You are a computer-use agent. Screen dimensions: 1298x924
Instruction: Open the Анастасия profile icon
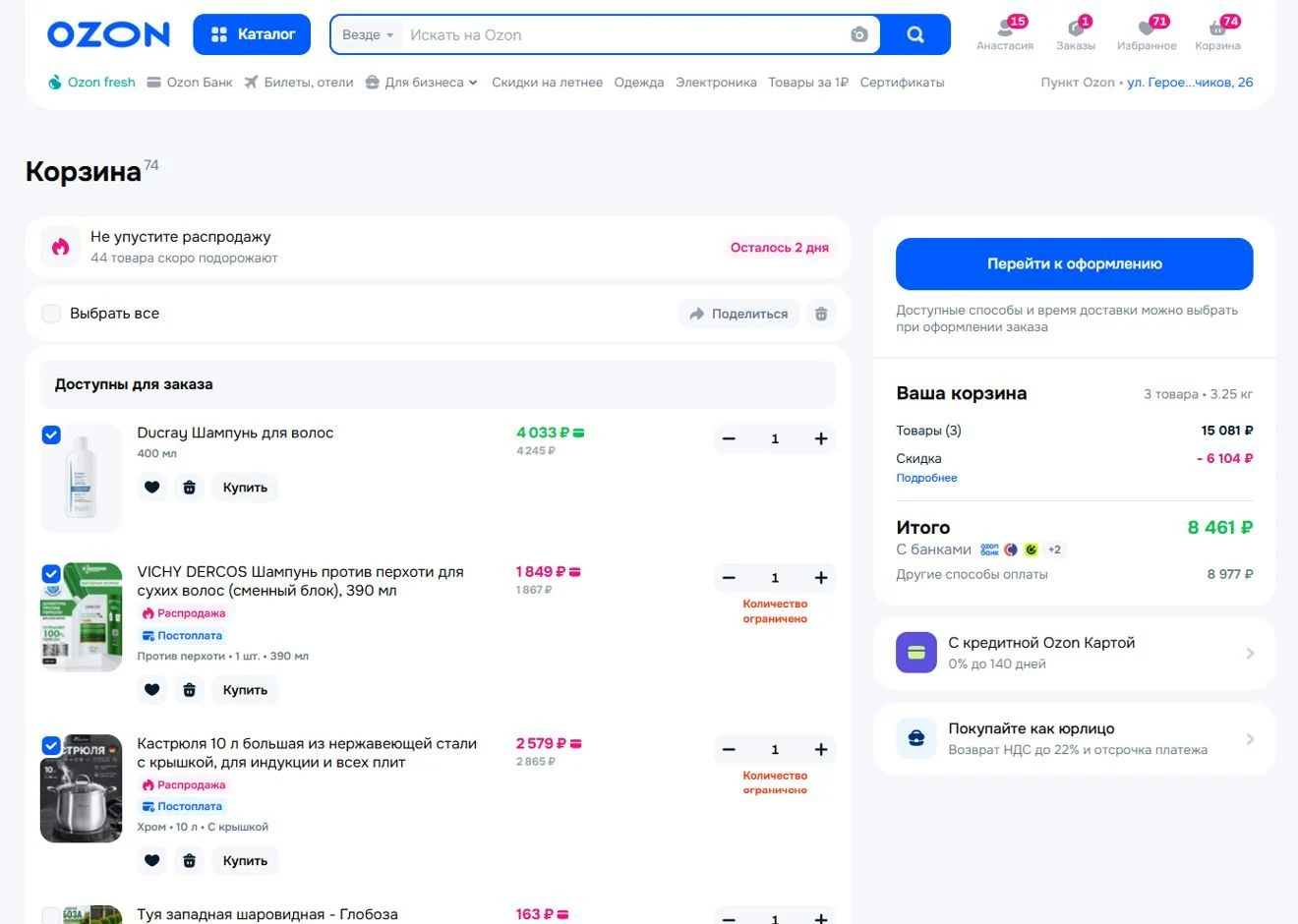(x=1005, y=33)
